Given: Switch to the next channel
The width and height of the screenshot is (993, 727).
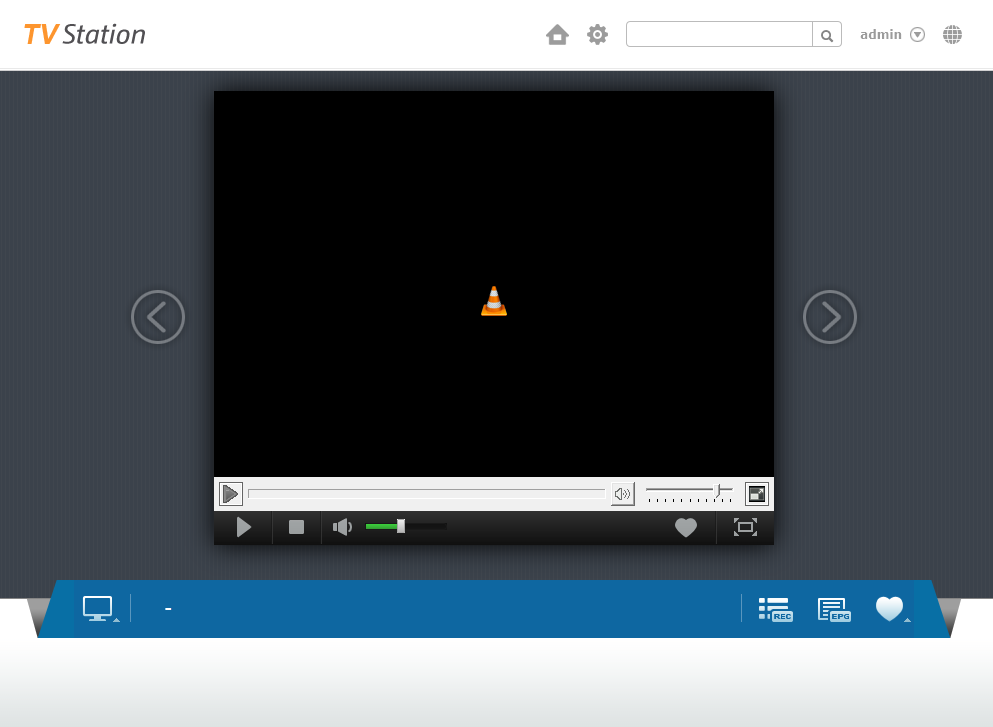Looking at the screenshot, I should tap(830, 317).
